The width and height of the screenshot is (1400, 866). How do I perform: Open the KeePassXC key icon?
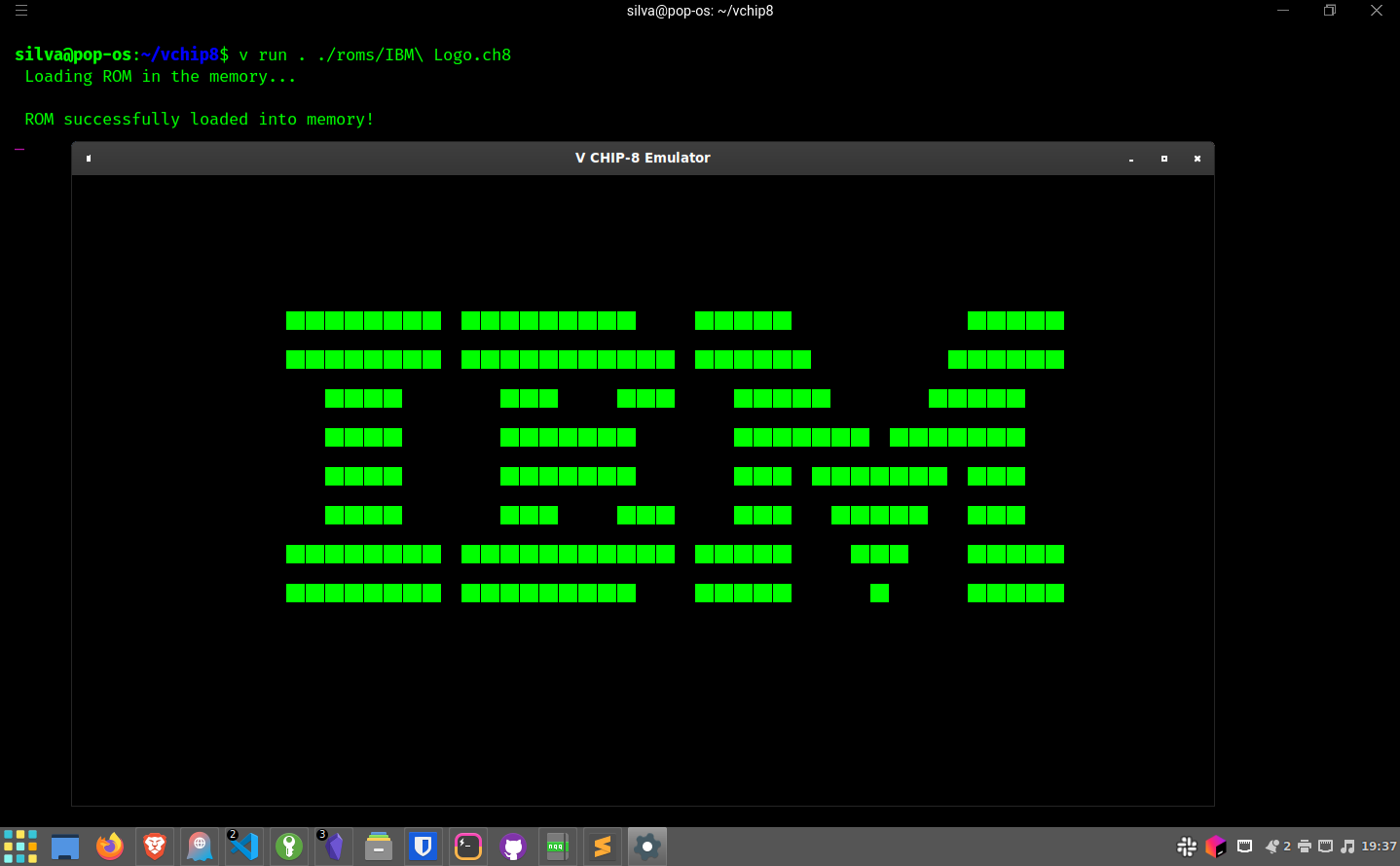point(288,847)
